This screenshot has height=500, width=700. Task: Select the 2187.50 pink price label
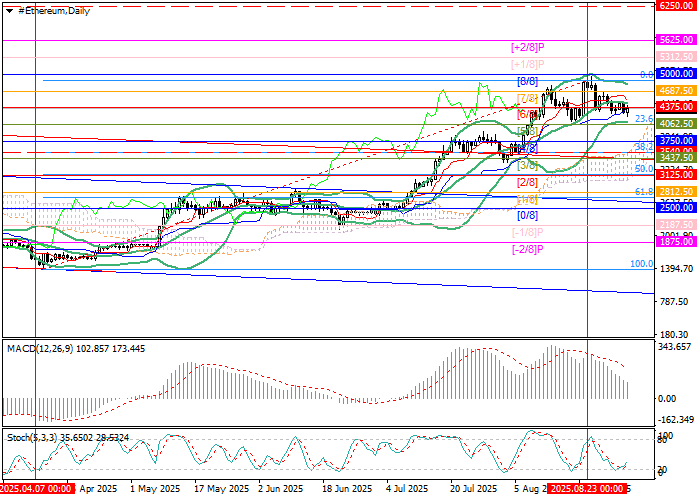point(676,225)
